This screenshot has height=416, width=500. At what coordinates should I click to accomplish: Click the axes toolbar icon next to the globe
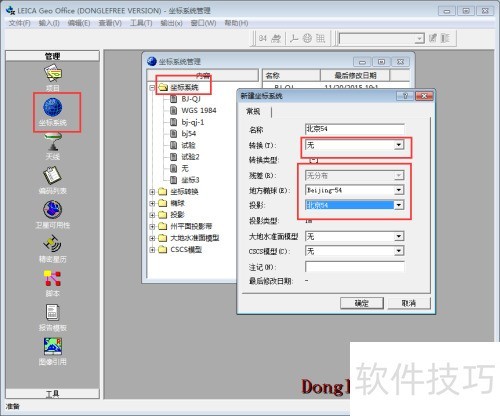(x=294, y=39)
